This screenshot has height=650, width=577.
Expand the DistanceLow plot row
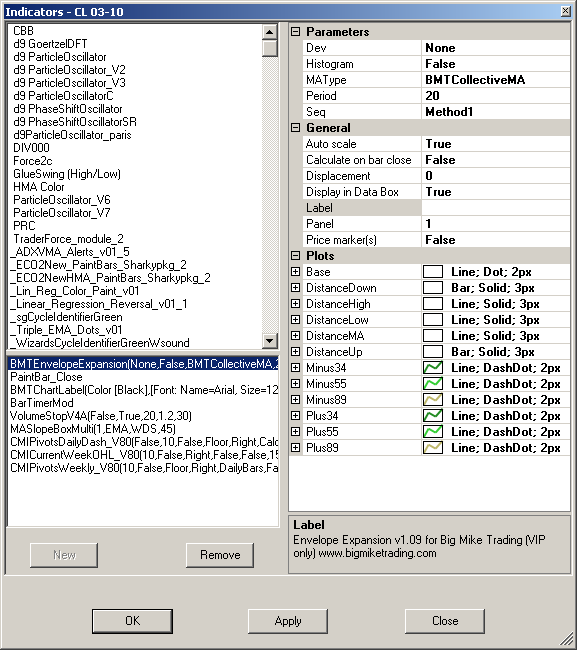tap(295, 320)
